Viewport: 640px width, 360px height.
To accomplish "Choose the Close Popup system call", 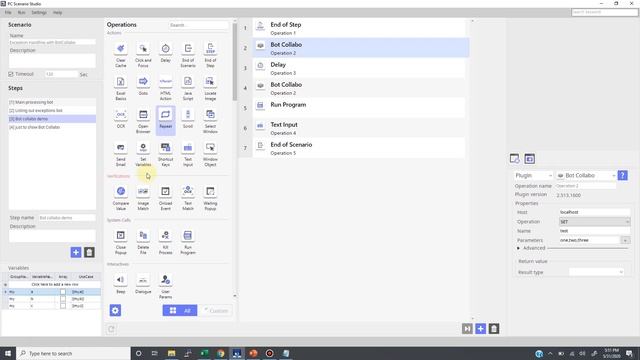I will click(x=120, y=242).
